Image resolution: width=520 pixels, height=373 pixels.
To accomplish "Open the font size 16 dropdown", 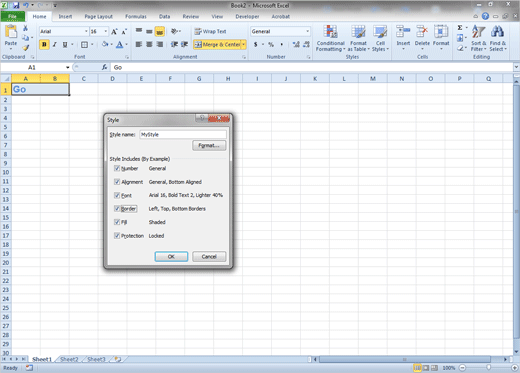I will 106,31.
